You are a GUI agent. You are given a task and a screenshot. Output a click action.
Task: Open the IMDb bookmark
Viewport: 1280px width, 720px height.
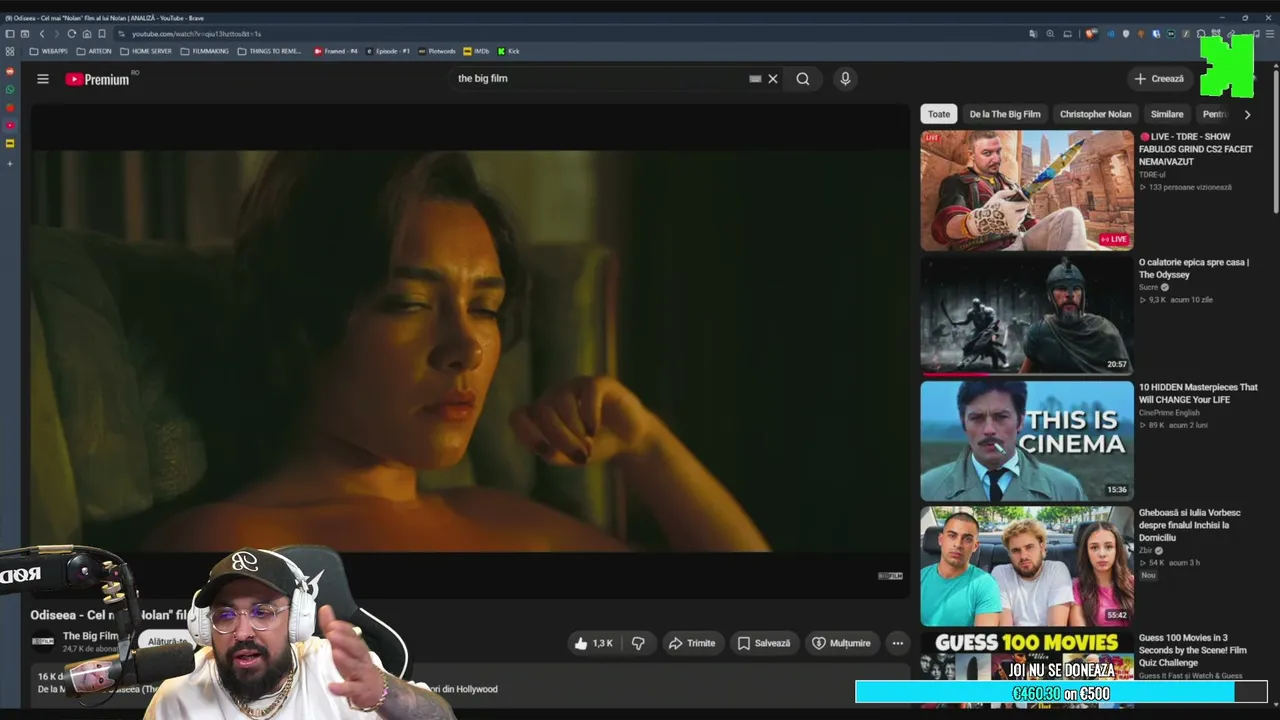[x=476, y=51]
